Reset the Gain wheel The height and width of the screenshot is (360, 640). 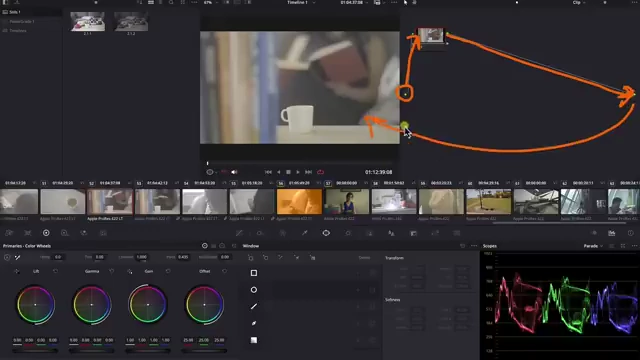168,271
